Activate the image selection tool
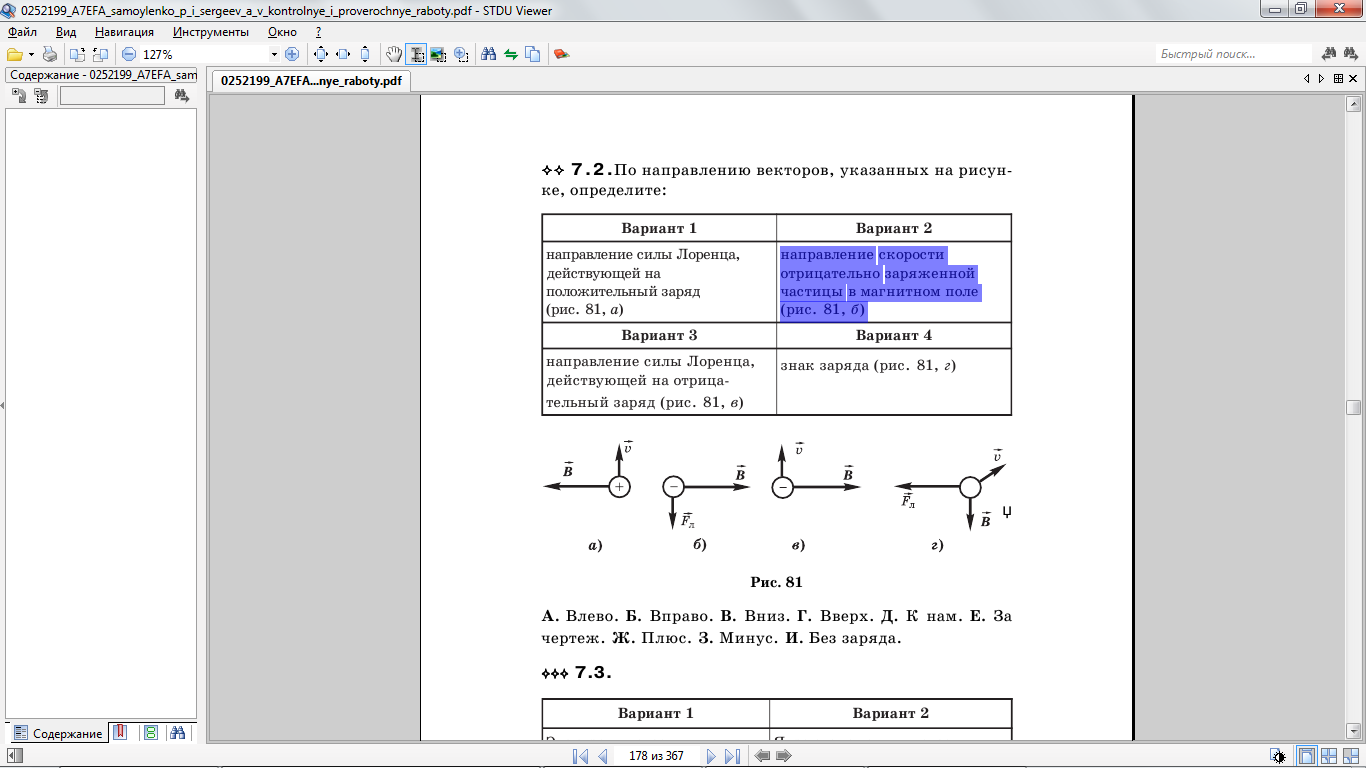 pos(439,54)
